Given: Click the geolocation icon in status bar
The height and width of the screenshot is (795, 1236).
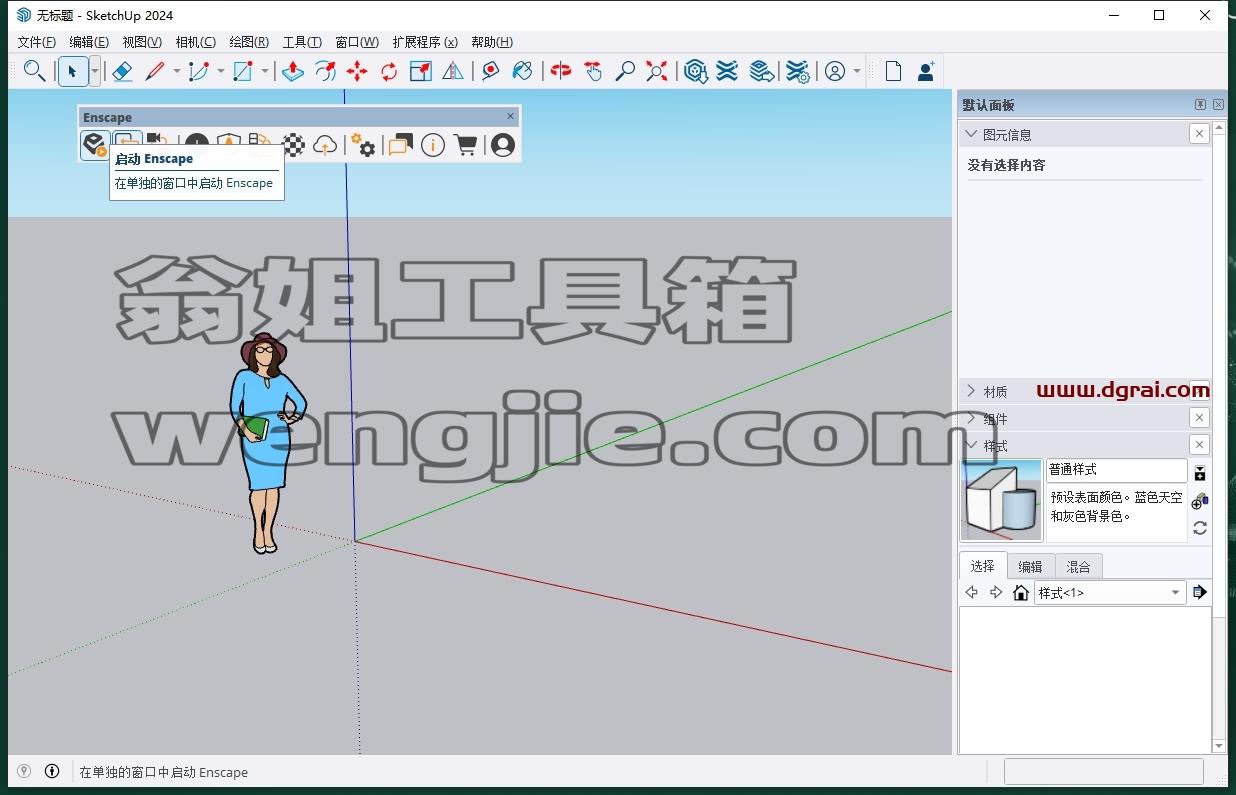Looking at the screenshot, I should 24,771.
